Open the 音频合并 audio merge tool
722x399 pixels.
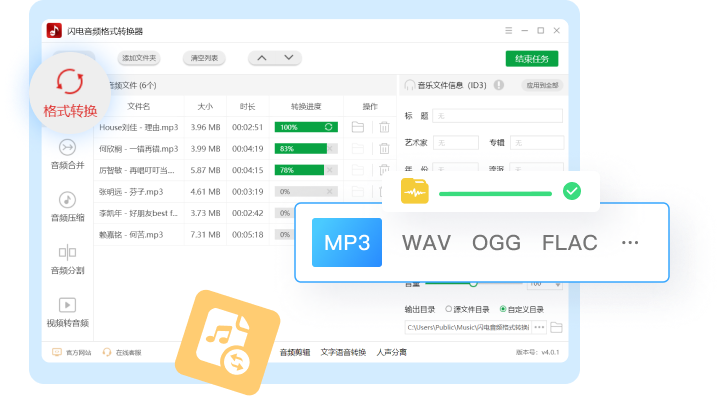(x=68, y=155)
